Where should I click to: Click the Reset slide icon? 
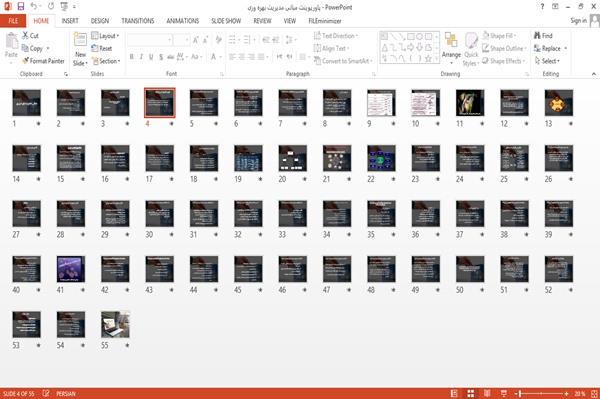pyautogui.click(x=102, y=48)
